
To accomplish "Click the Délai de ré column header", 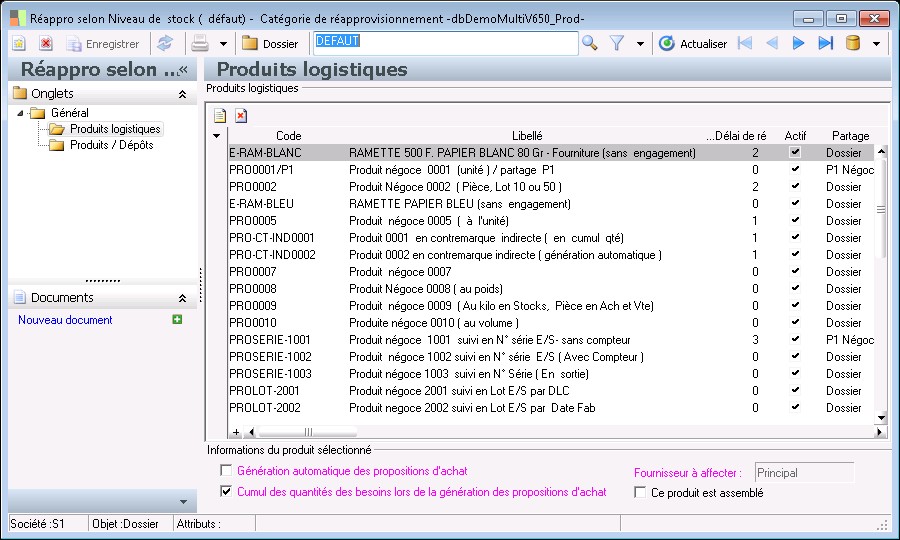I will coord(737,136).
